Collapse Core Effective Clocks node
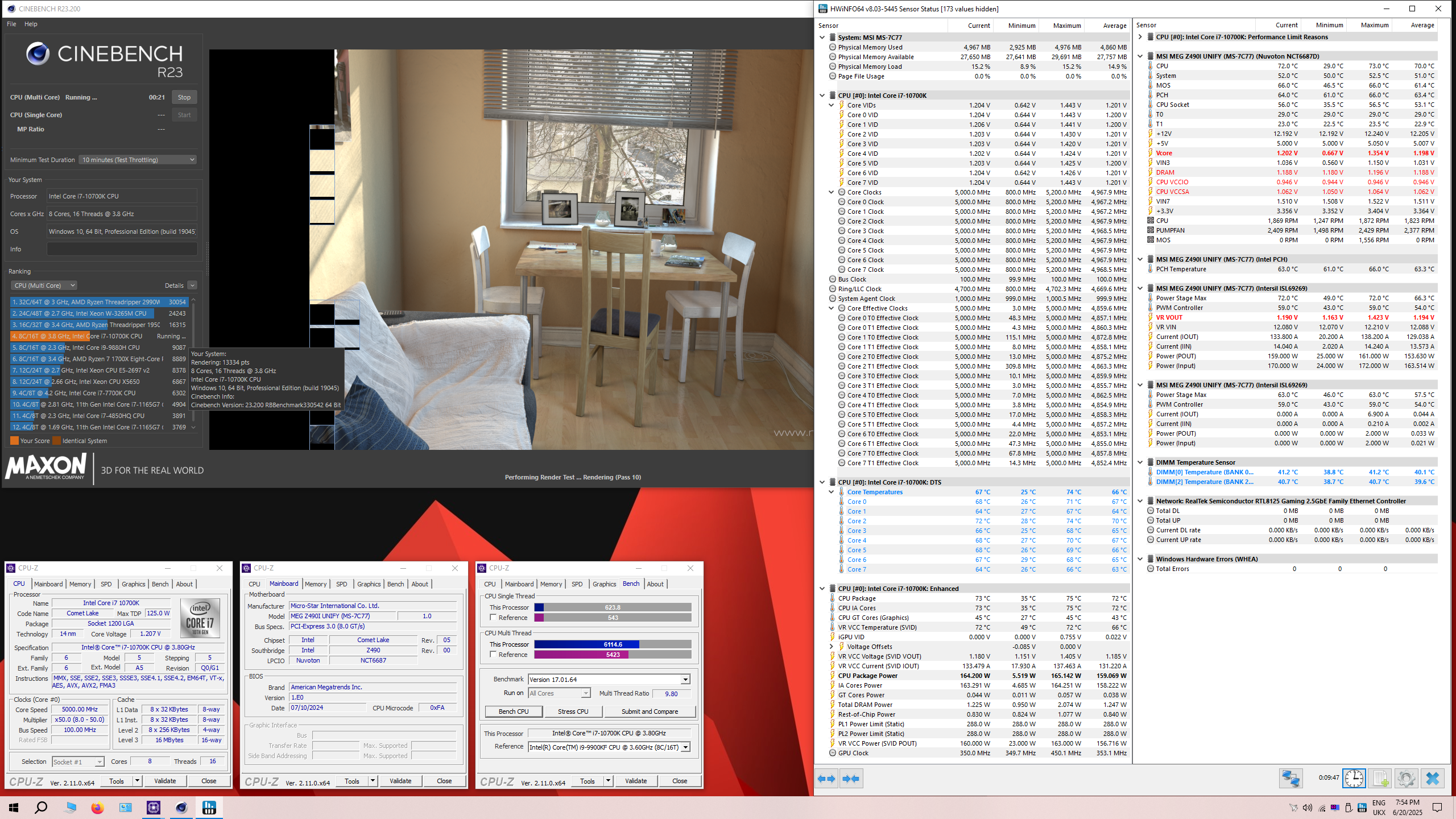 click(x=832, y=308)
